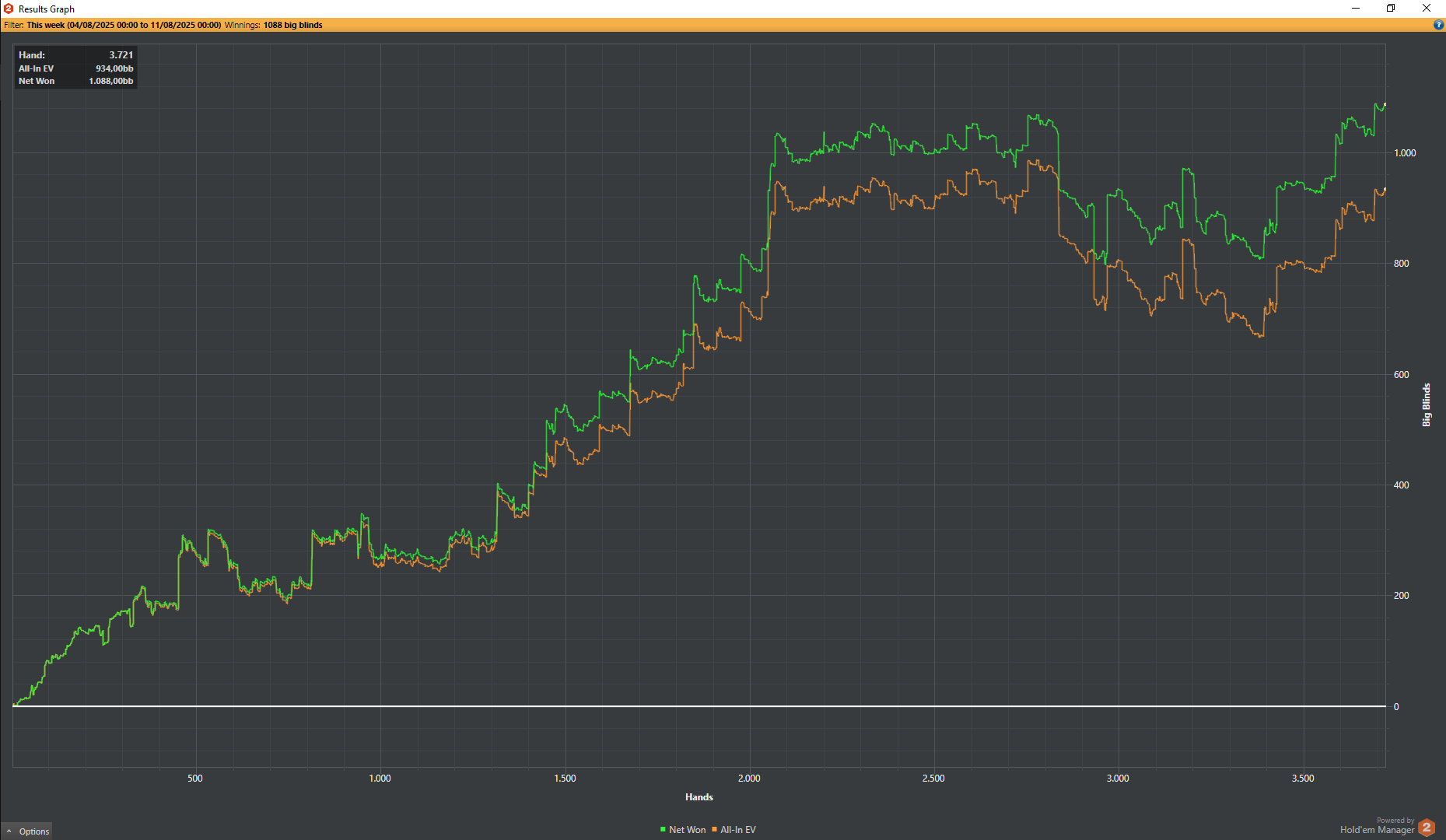Minimize the Results Graph window
The width and height of the screenshot is (1446, 840).
coord(1356,9)
